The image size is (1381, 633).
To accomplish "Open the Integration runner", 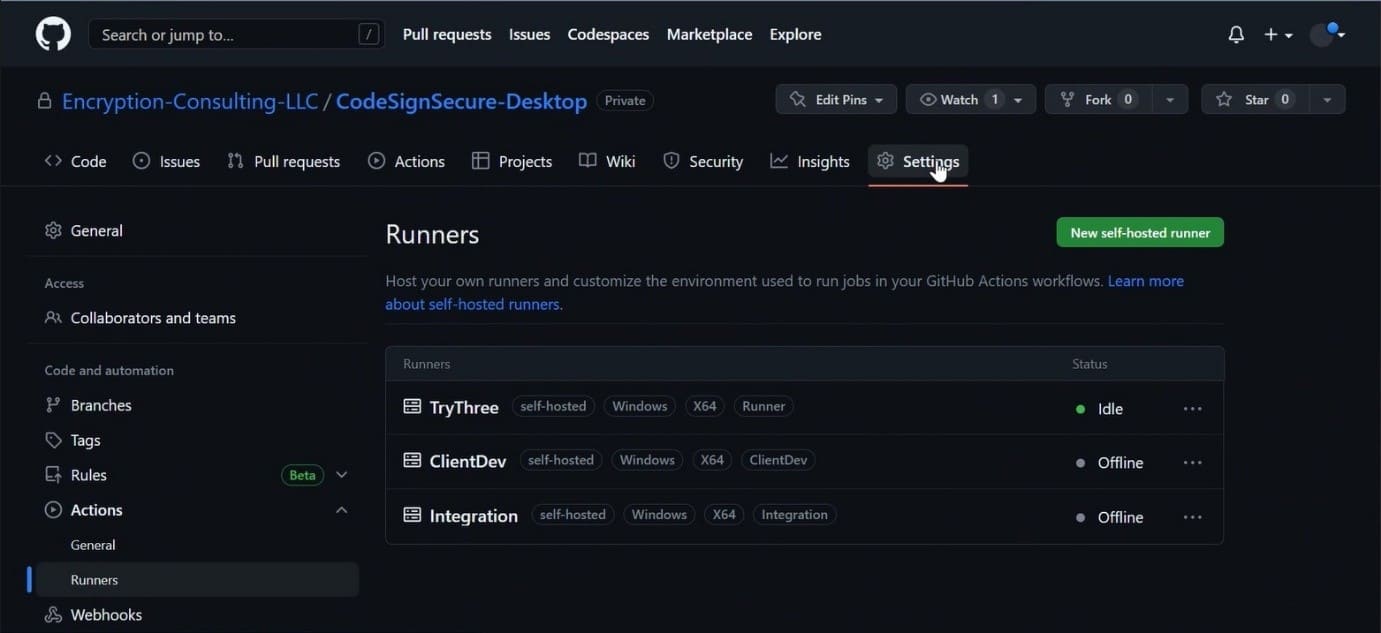I will (x=474, y=516).
